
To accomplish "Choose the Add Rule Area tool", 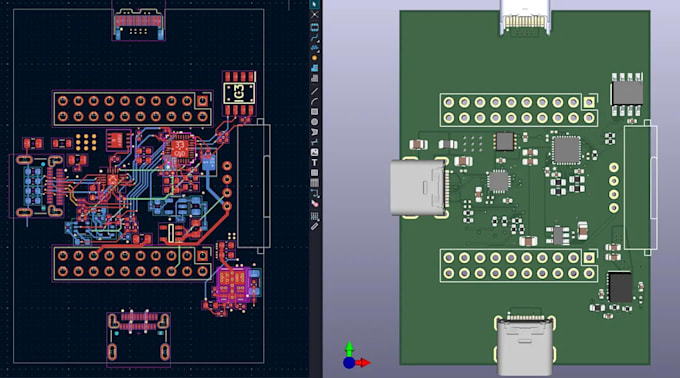I will pos(314,78).
